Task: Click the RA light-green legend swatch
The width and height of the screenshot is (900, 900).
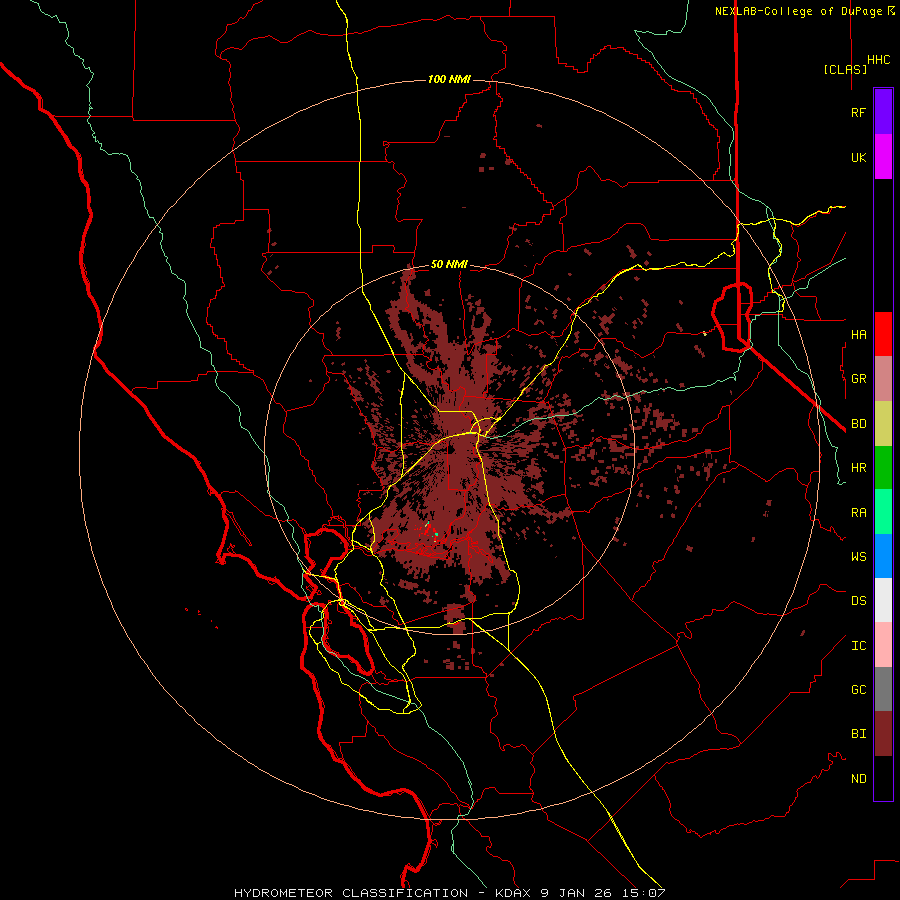Action: point(883,512)
